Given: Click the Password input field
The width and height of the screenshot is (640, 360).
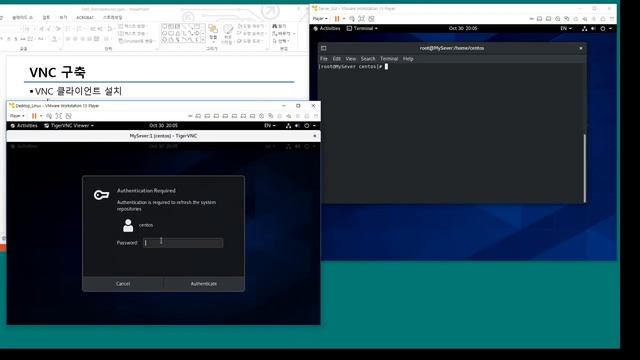Looking at the screenshot, I should [183, 243].
